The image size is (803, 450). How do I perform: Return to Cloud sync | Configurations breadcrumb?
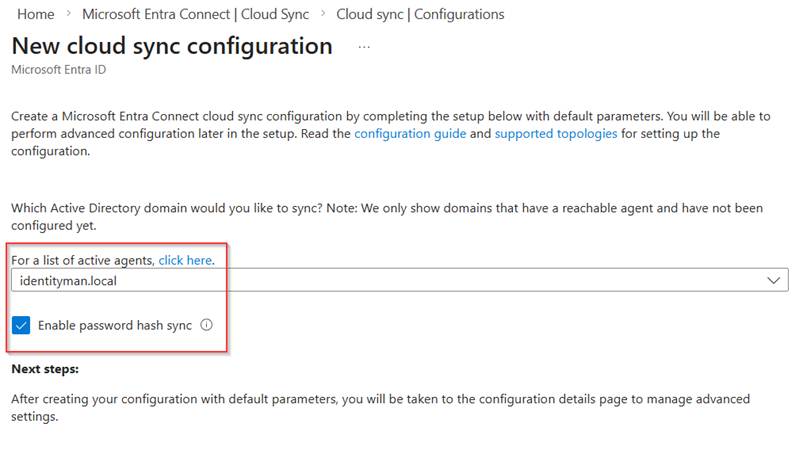[420, 15]
